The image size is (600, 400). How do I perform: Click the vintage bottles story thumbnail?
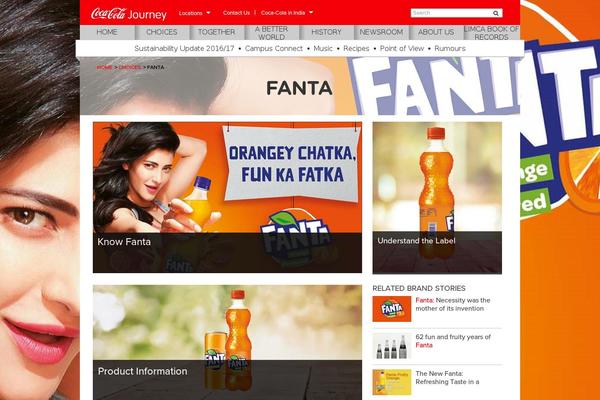pos(392,346)
